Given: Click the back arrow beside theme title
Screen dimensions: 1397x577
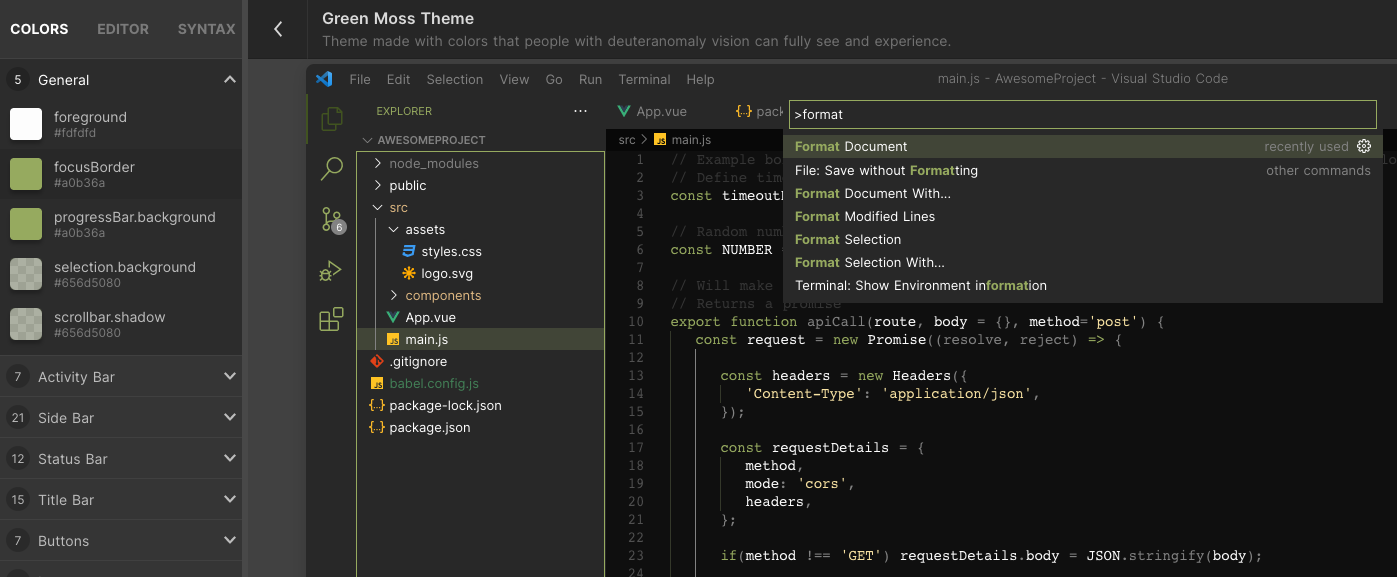Looking at the screenshot, I should [x=278, y=29].
